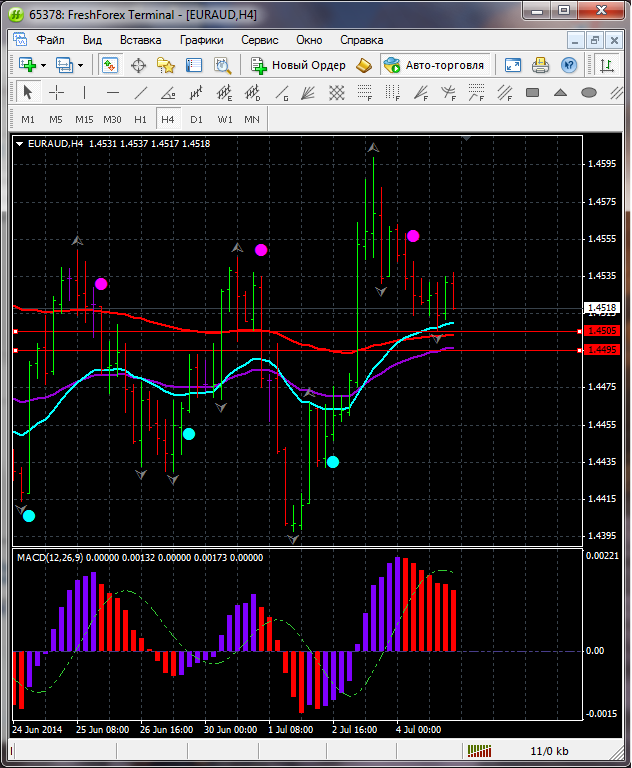632x768 pixels.
Task: Open the Navigator panel star icon
Action: tap(166, 65)
